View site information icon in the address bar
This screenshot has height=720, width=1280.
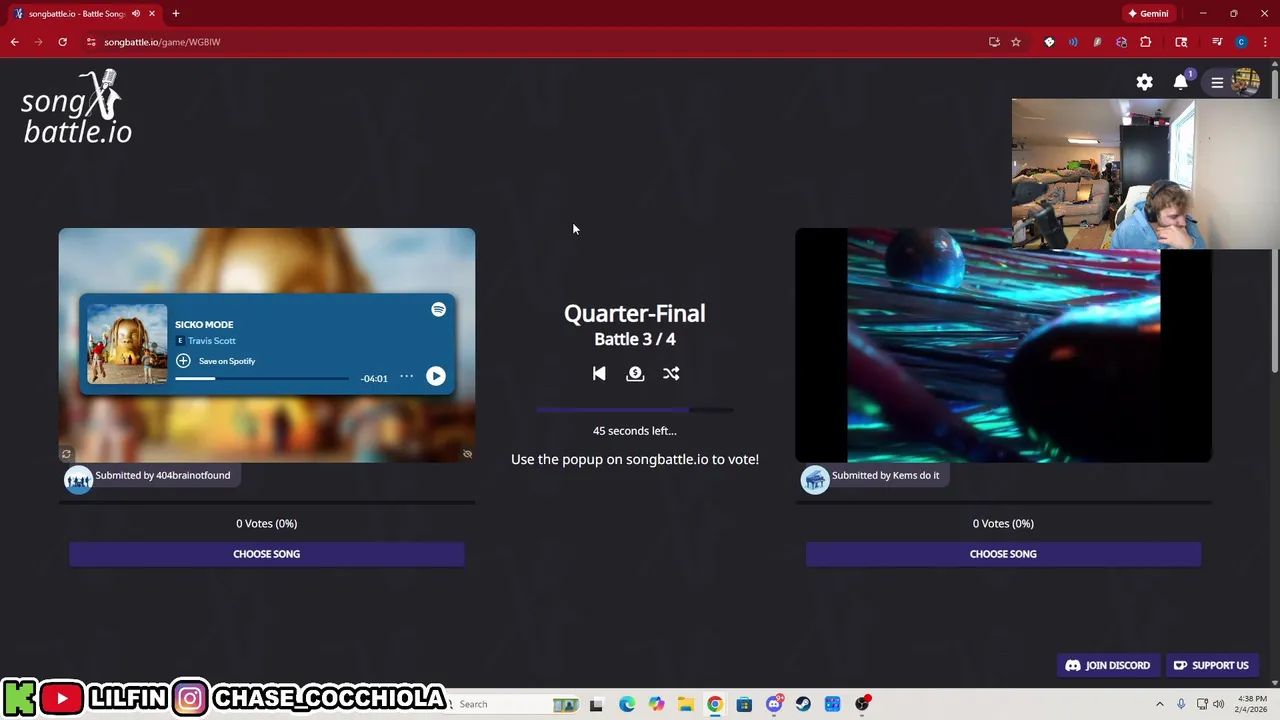pos(91,42)
